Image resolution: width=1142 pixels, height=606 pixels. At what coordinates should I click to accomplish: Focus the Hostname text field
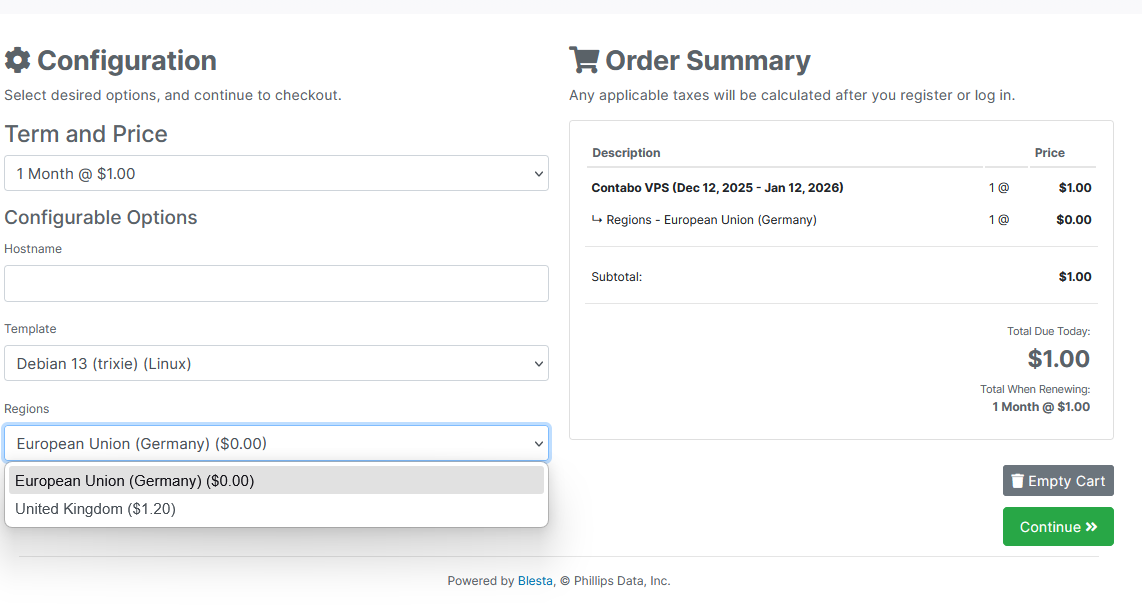[276, 283]
